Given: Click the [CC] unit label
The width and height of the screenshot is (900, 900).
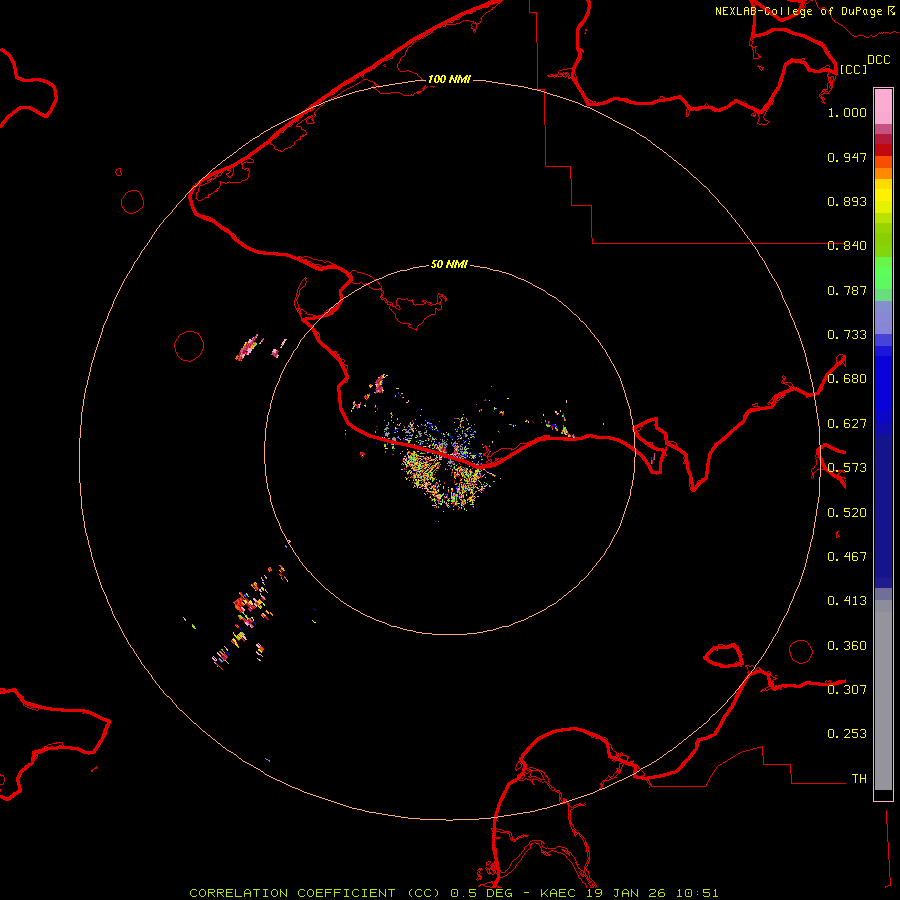Looking at the screenshot, I should pyautogui.click(x=853, y=69).
